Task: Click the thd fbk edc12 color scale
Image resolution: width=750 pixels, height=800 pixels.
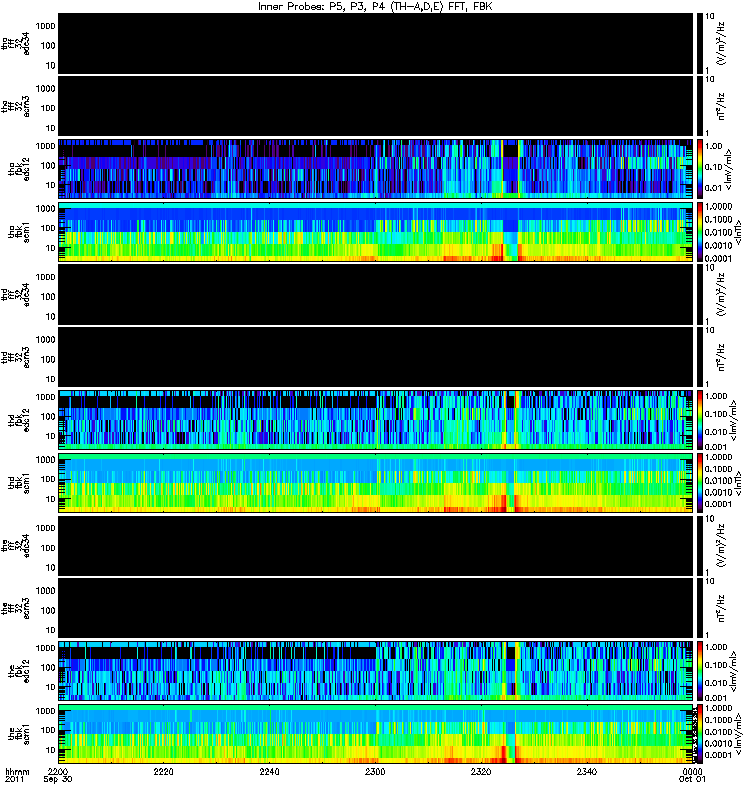Action: pos(699,419)
